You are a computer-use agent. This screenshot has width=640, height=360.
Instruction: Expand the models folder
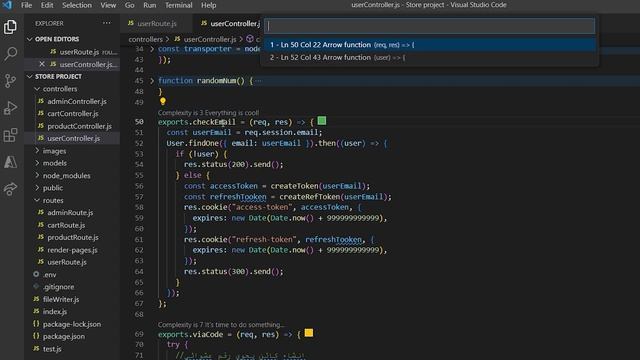click(37, 163)
